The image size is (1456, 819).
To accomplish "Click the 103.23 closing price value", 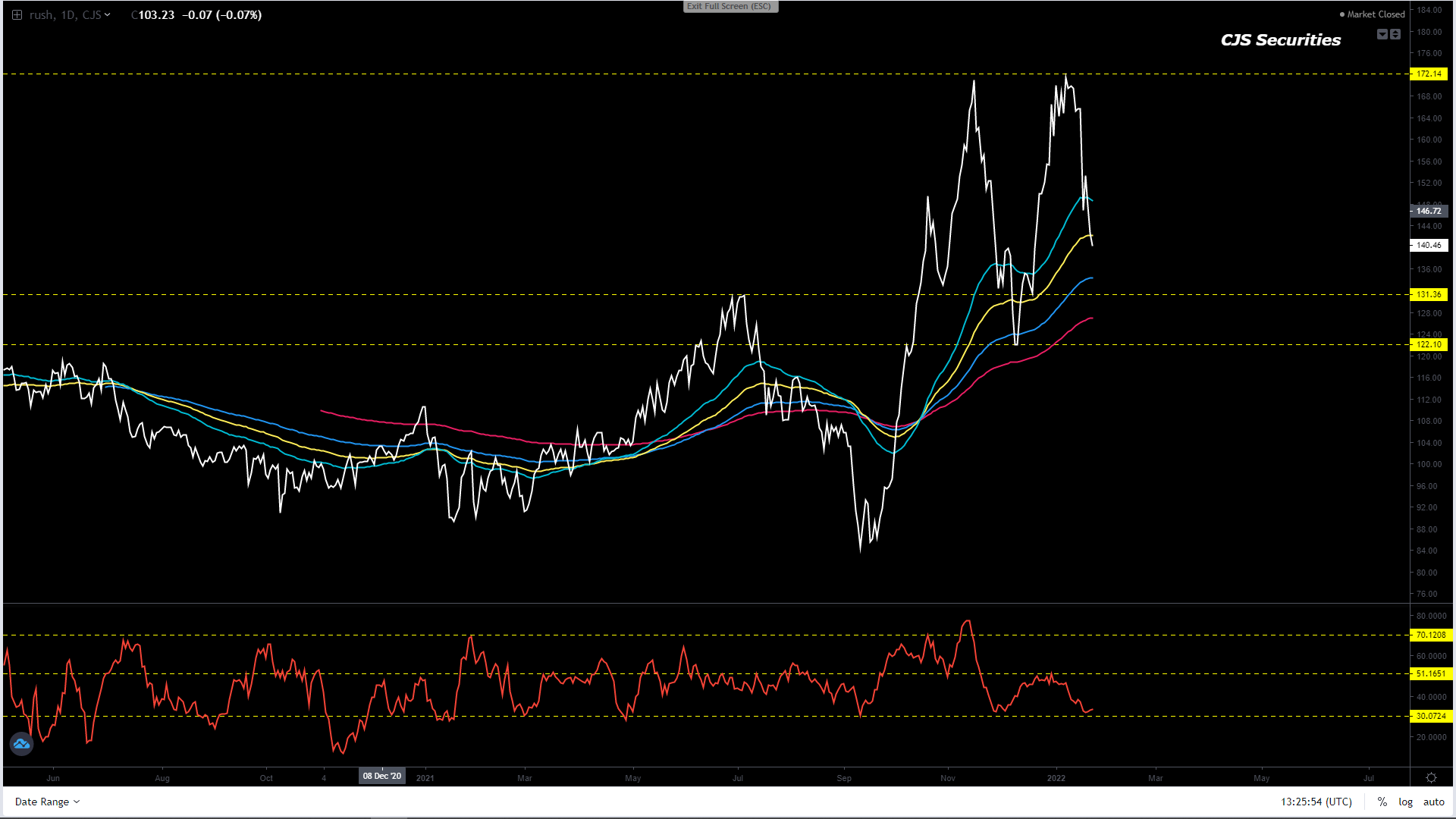I will (156, 15).
